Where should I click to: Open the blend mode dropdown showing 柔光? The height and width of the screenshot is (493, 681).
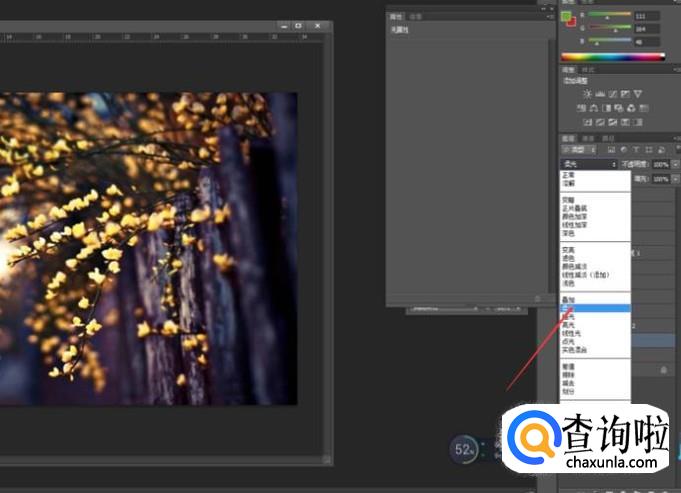pos(589,163)
